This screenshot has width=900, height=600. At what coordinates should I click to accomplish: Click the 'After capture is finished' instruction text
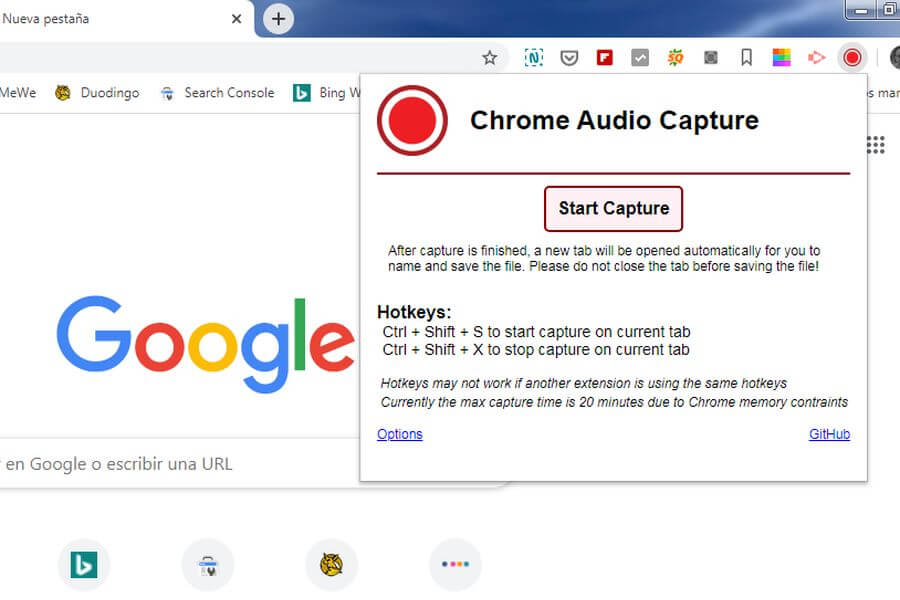[604, 258]
